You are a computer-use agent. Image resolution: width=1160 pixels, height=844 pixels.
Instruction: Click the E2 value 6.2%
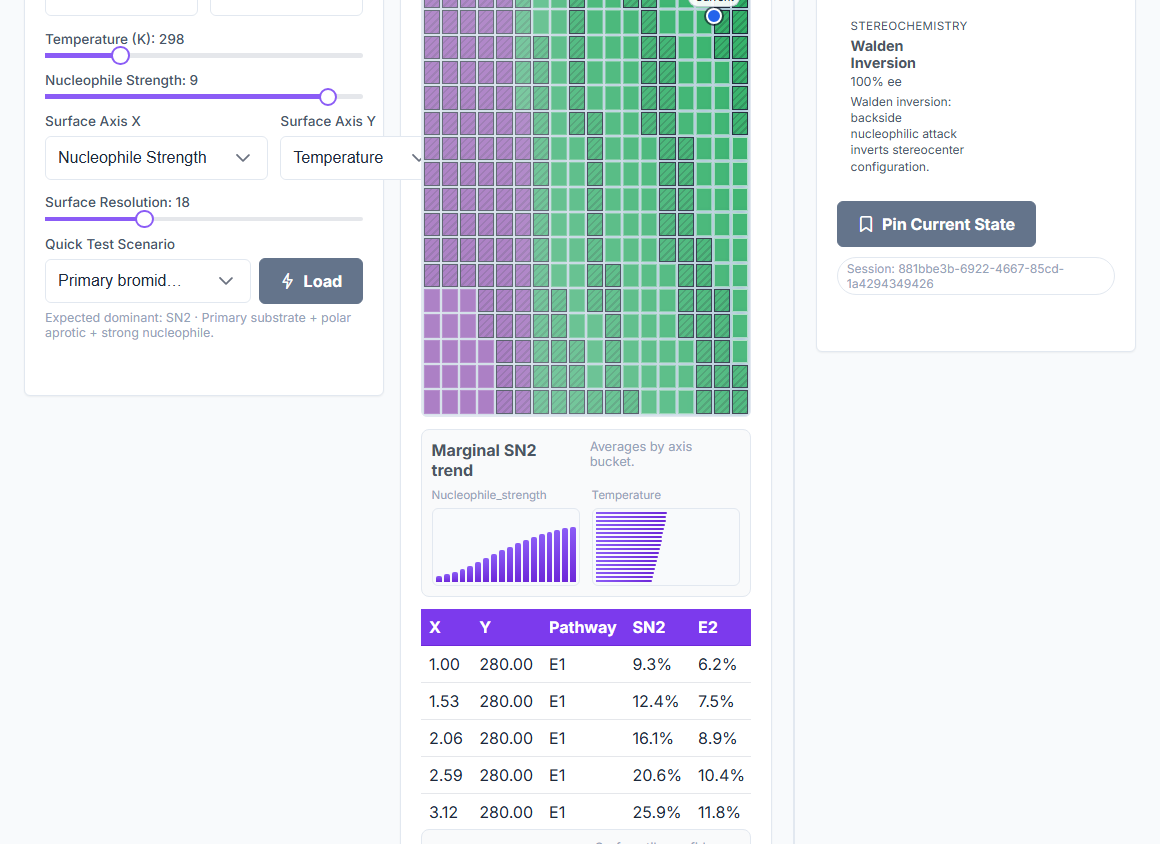coord(718,664)
